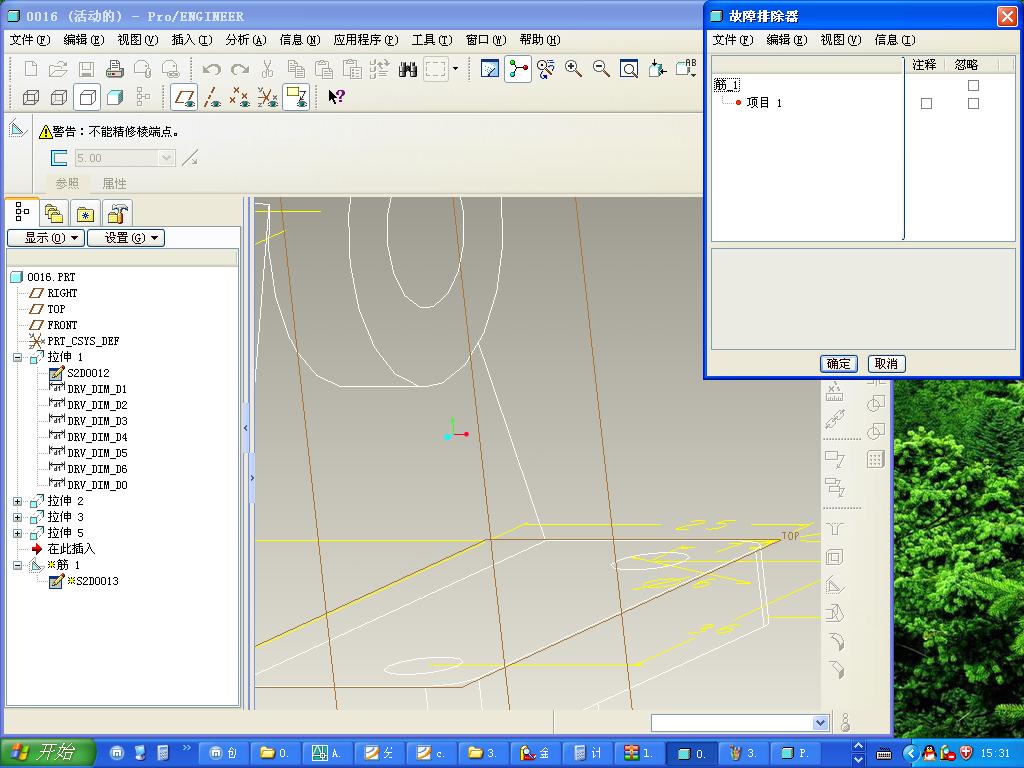Click the context Help arrow icon
The height and width of the screenshot is (768, 1024).
336,97
